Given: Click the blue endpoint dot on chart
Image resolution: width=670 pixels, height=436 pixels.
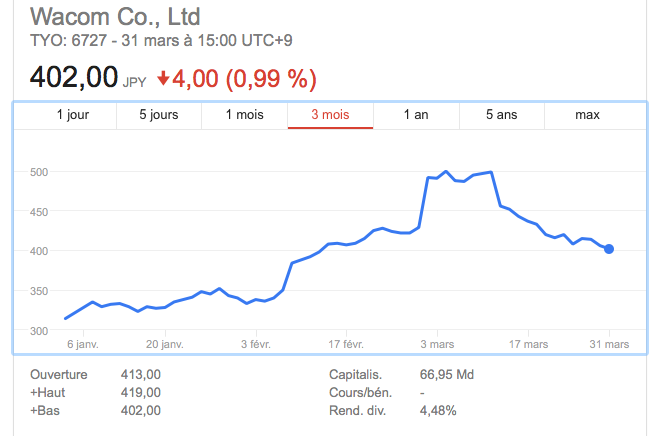Looking at the screenshot, I should point(609,249).
